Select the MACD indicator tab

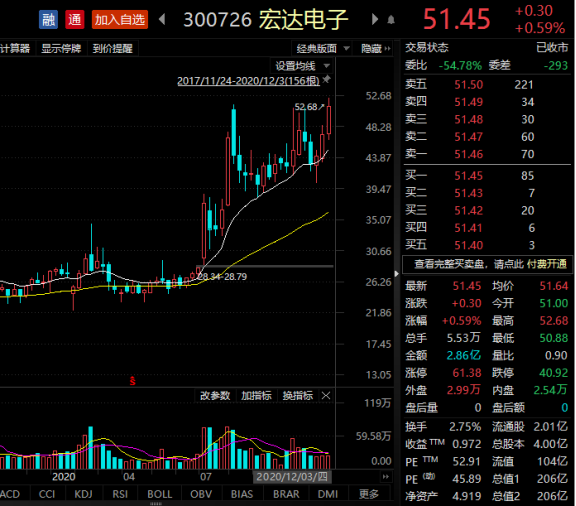click(10, 494)
